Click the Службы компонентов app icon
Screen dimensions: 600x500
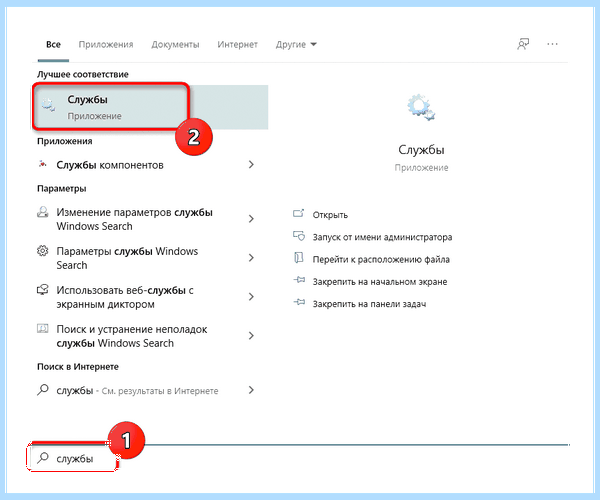pyautogui.click(x=43, y=164)
